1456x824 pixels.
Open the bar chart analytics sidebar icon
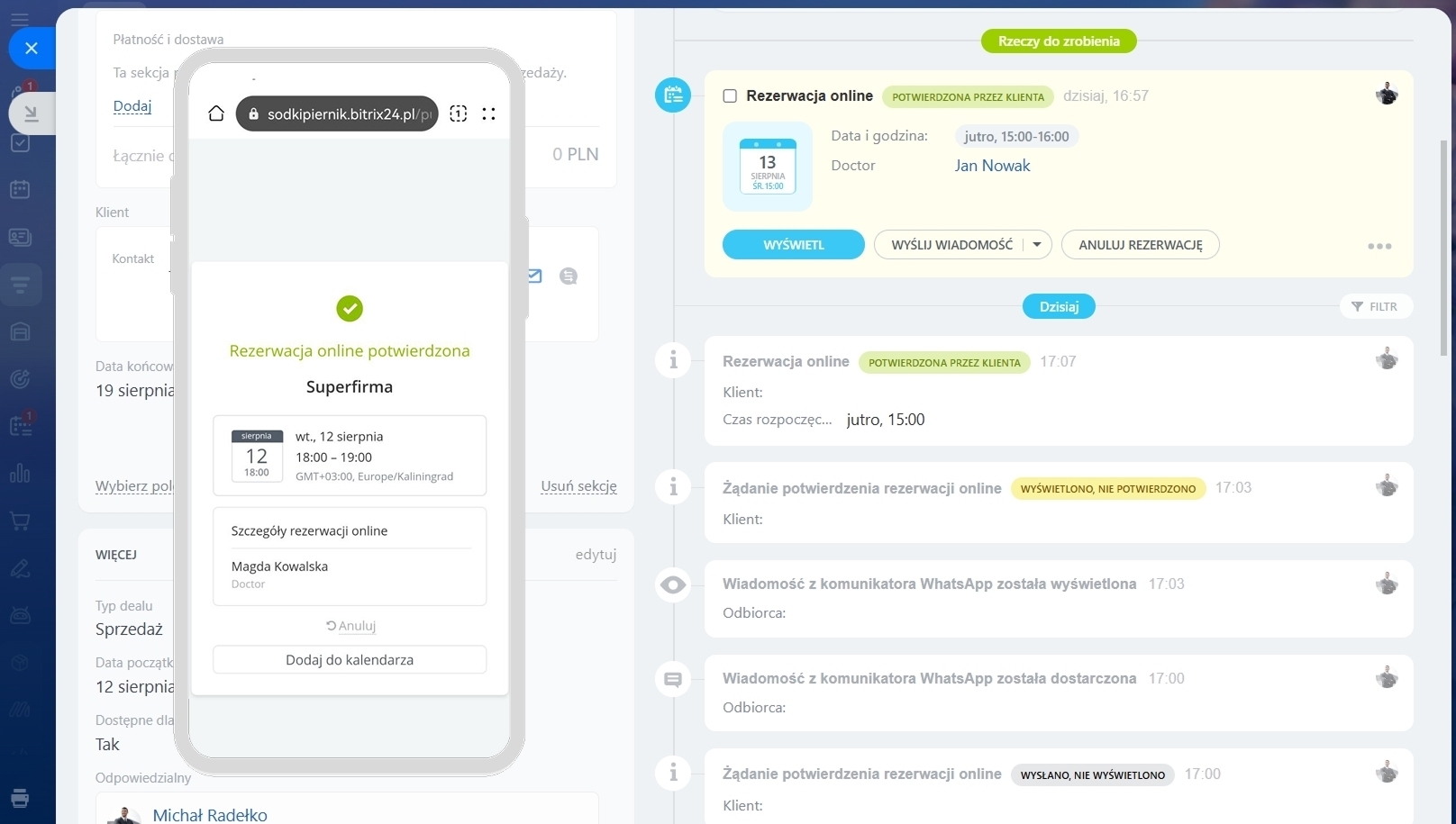click(20, 474)
